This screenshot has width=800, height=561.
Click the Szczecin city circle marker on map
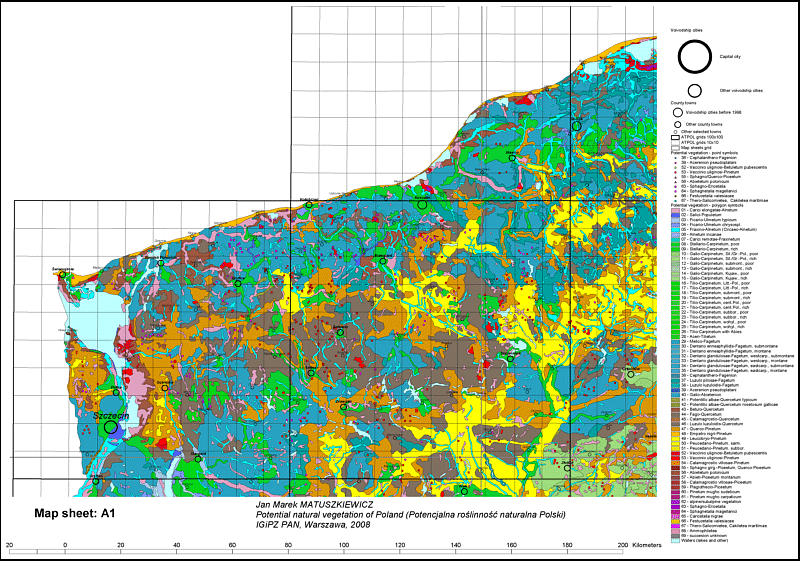(x=110, y=427)
